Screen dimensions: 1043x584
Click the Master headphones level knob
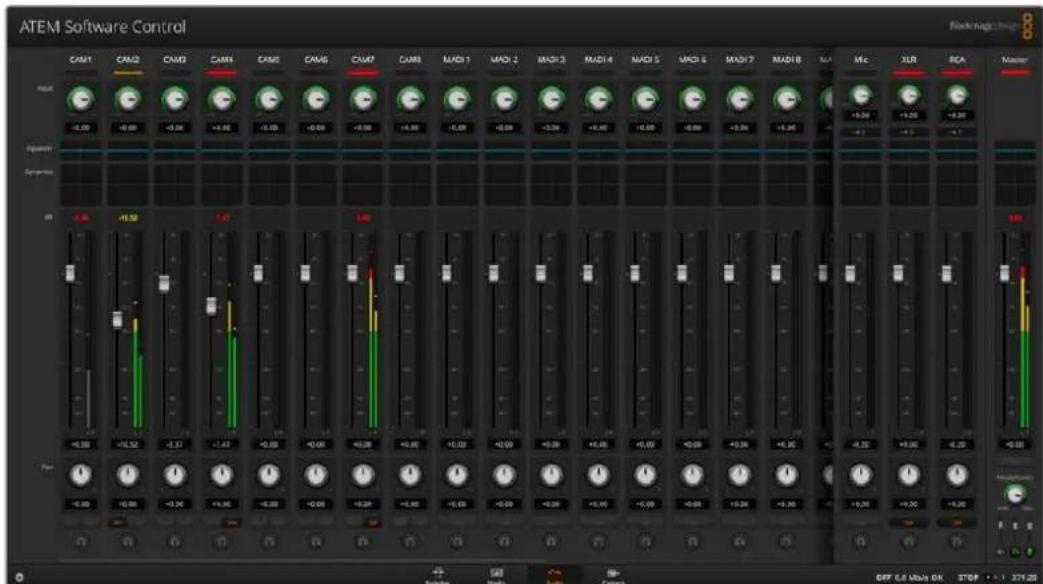(1015, 494)
